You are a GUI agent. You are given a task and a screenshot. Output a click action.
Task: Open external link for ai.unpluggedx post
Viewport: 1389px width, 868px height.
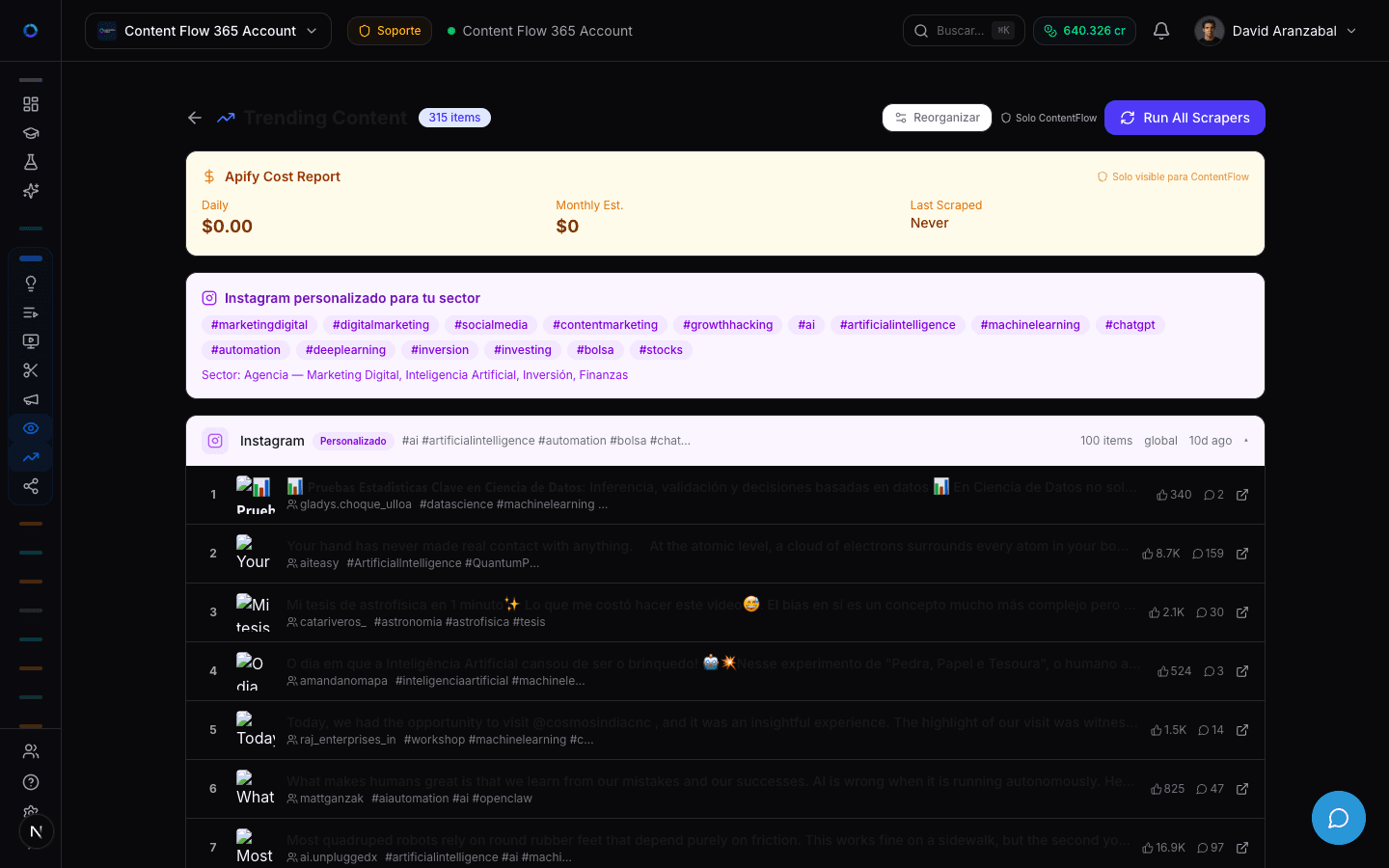point(1242,848)
